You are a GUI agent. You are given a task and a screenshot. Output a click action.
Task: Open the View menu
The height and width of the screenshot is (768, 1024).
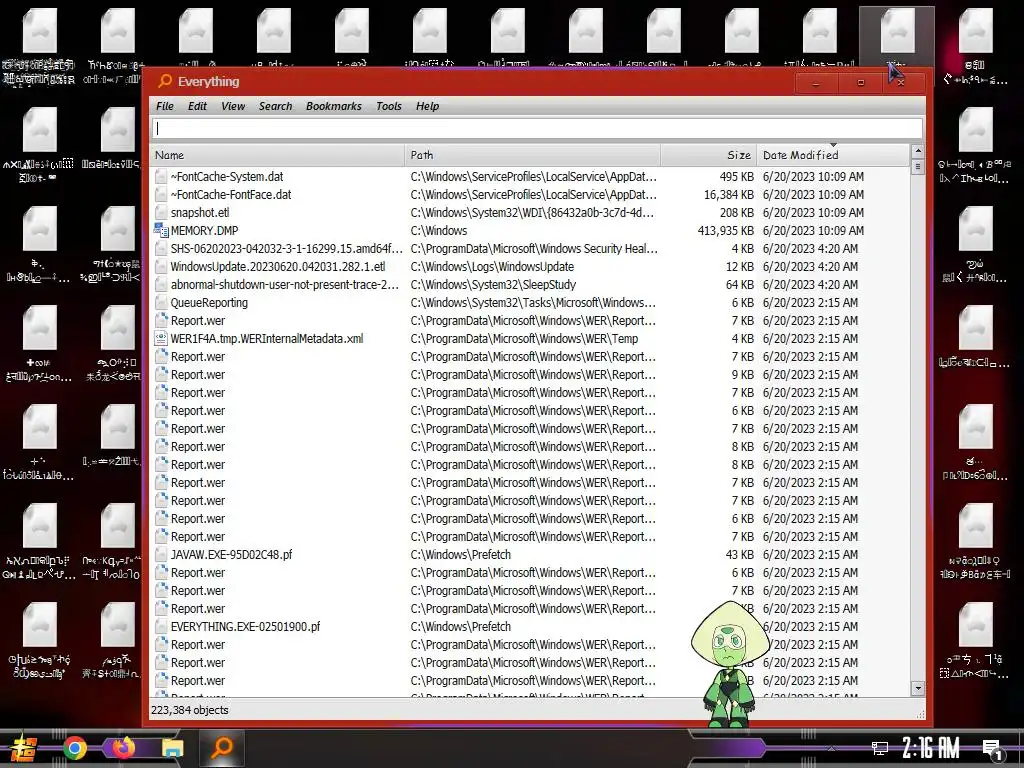pyautogui.click(x=232, y=106)
